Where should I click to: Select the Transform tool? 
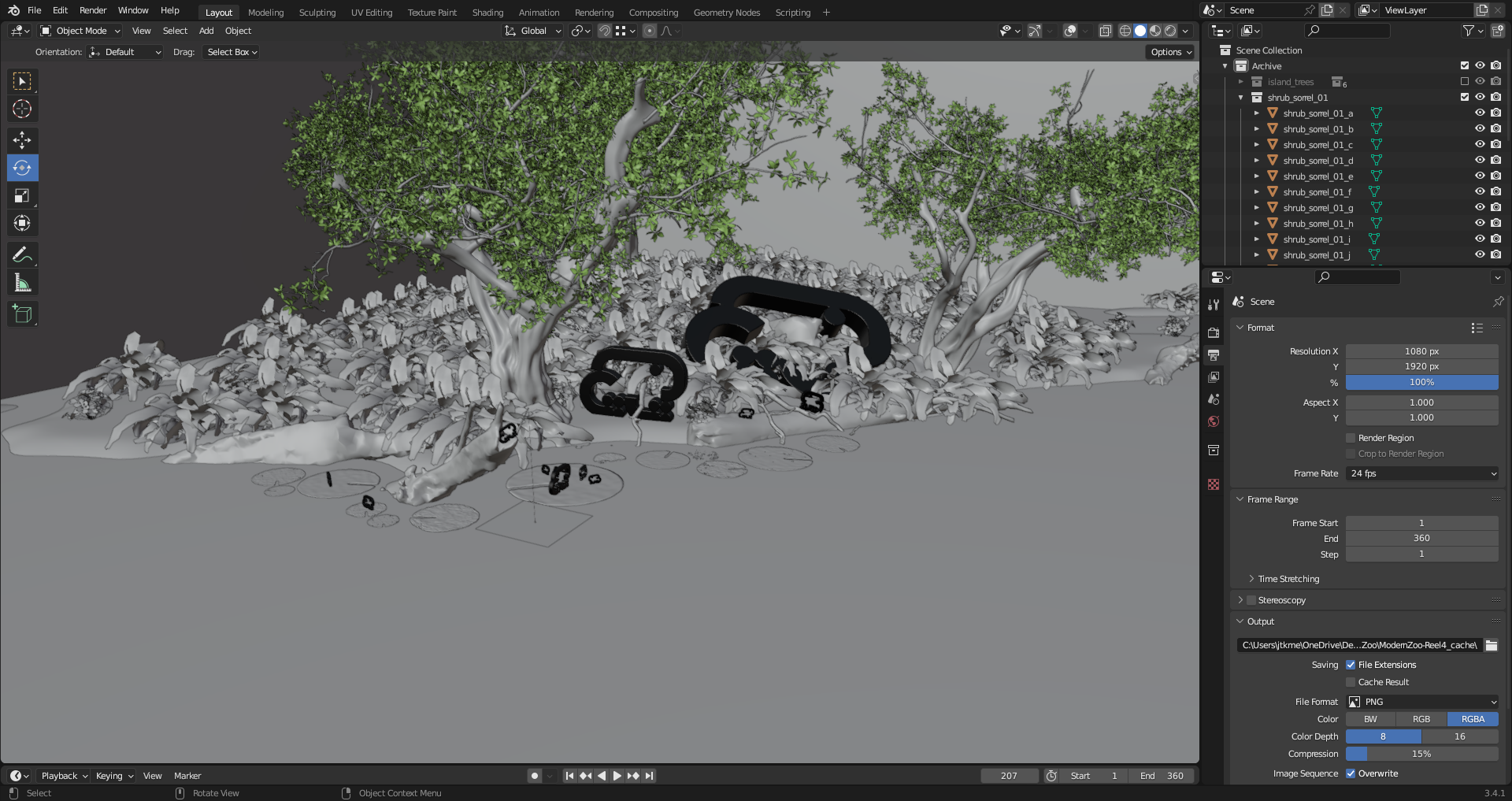22,223
